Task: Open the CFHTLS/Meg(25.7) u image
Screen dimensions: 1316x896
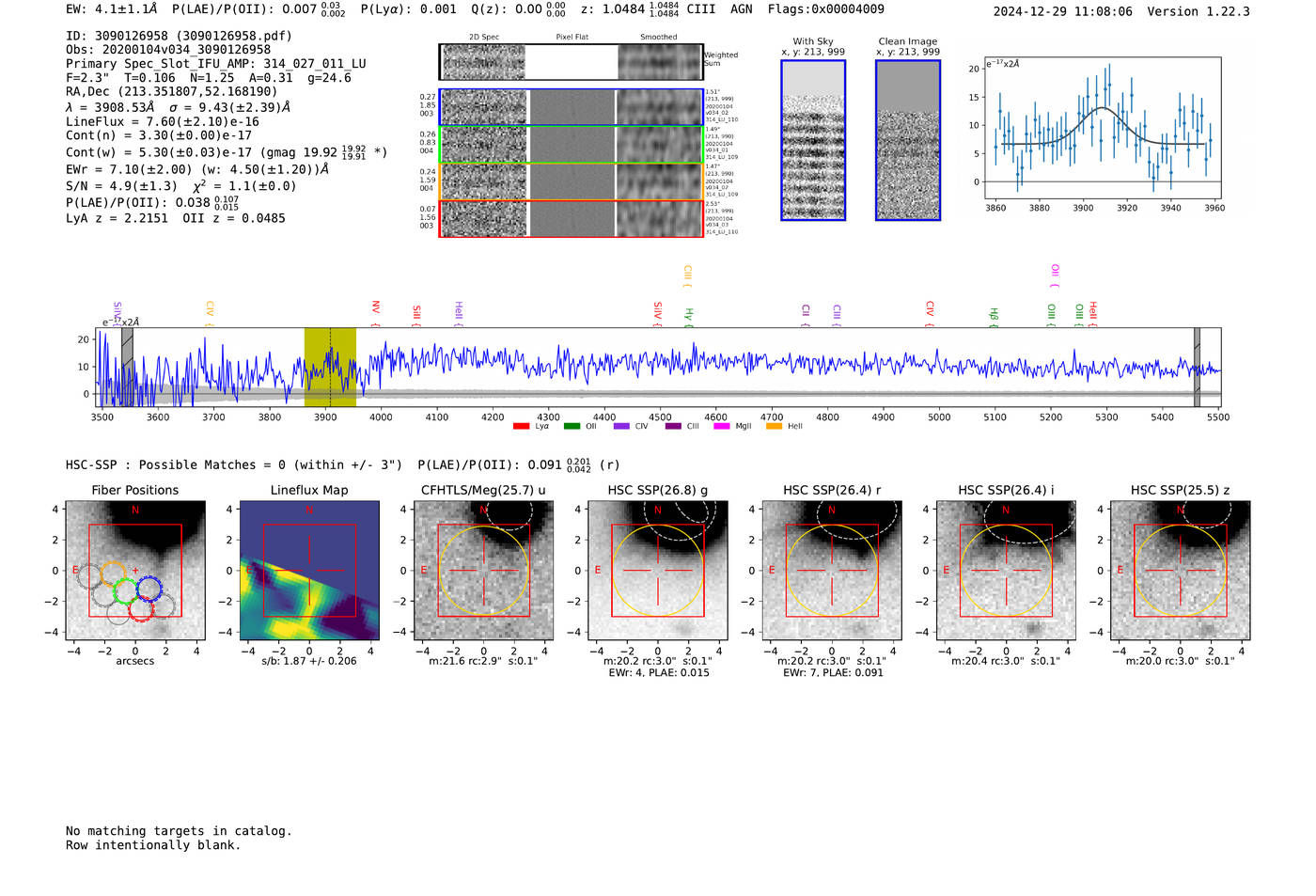Action: coord(483,571)
